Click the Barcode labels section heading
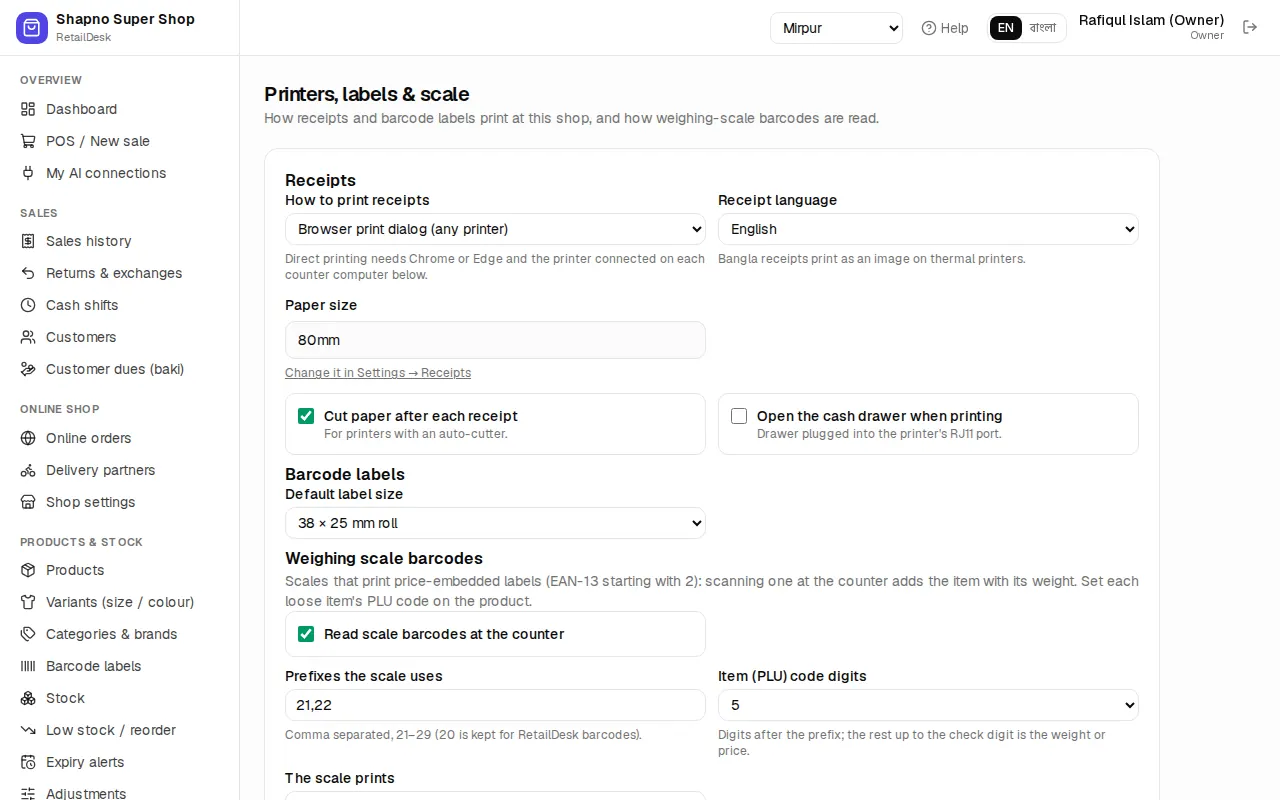1280x800 pixels. [x=345, y=474]
